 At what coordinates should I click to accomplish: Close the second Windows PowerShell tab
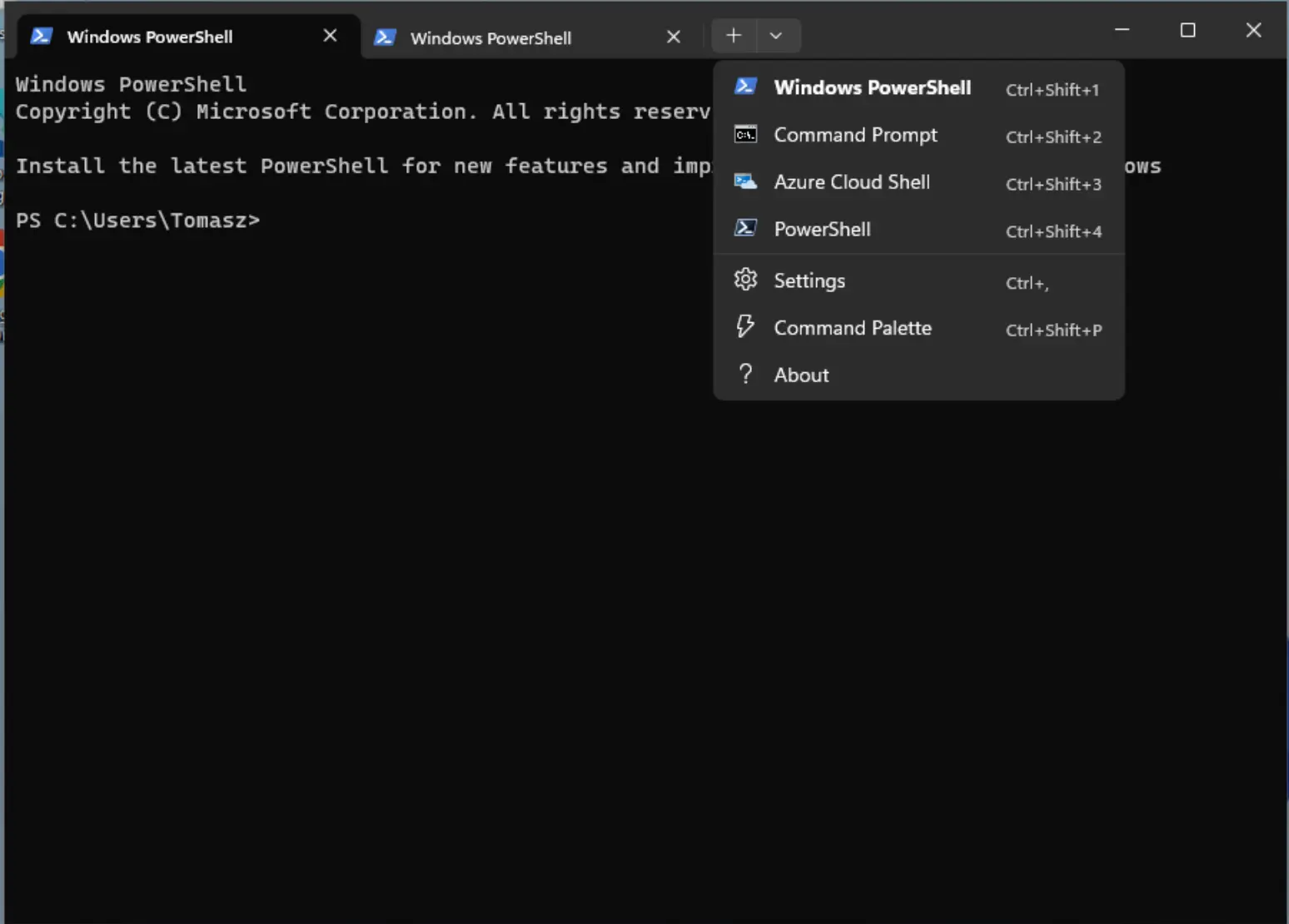click(674, 37)
